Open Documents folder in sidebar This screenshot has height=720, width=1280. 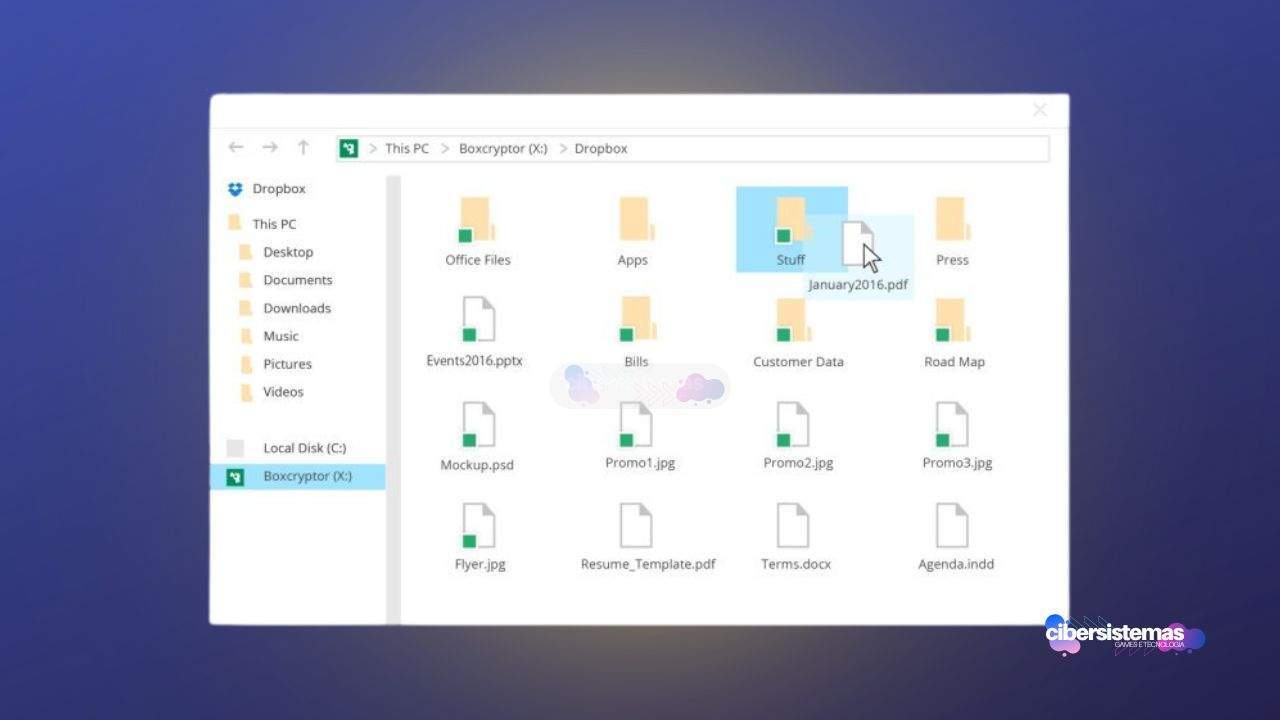[x=298, y=280]
